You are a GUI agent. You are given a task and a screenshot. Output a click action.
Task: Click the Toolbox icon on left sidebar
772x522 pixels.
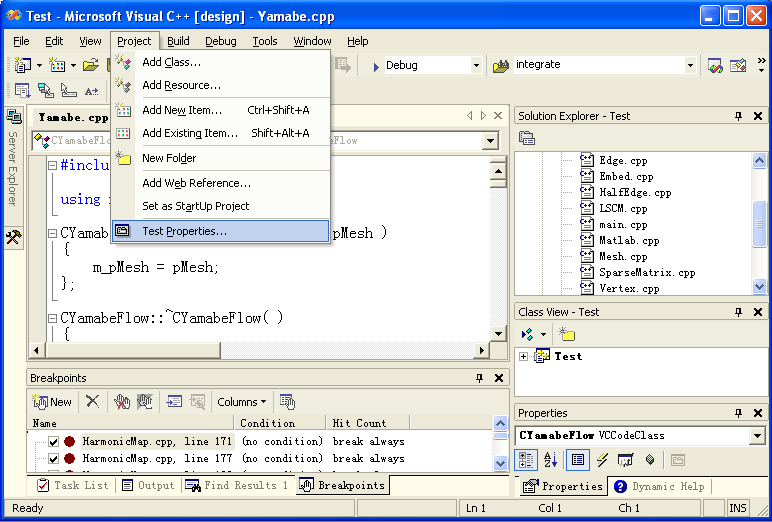click(x=13, y=237)
